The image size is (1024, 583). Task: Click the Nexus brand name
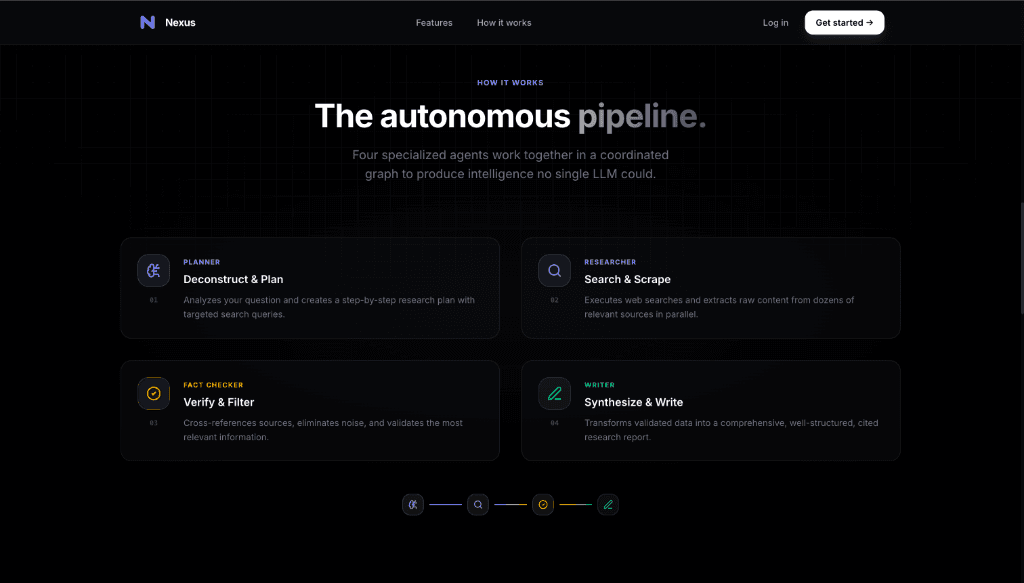point(180,23)
